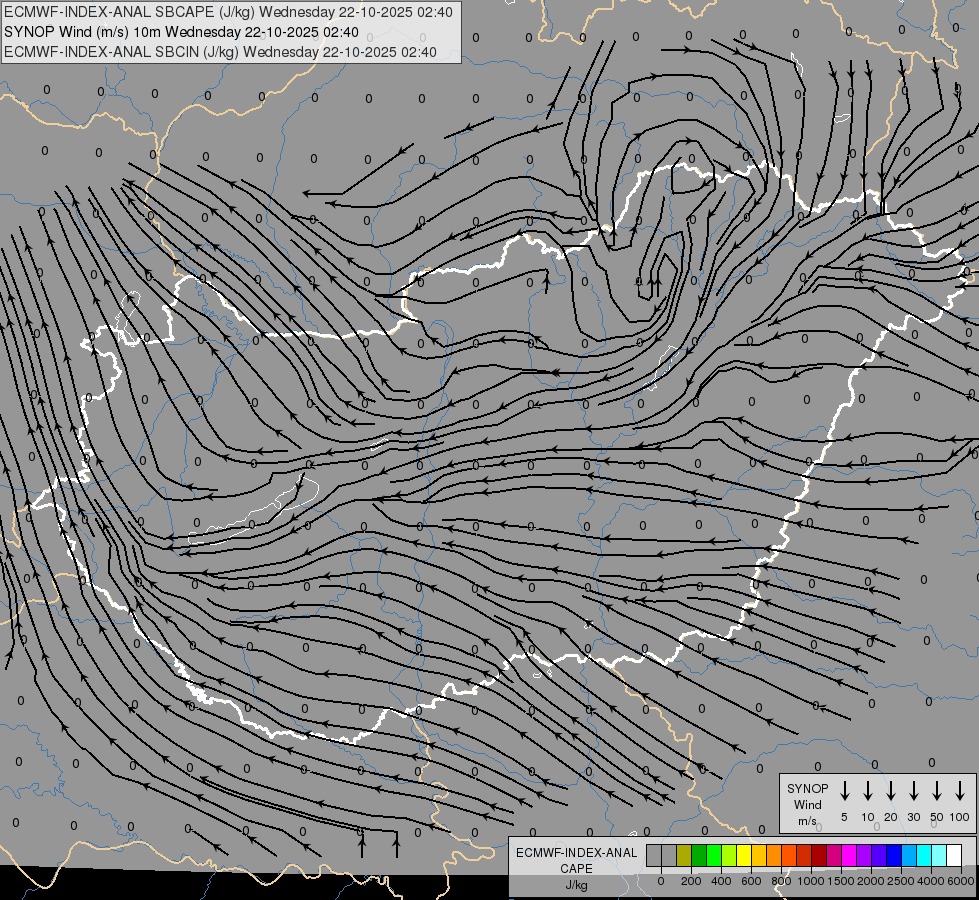This screenshot has width=979, height=900.
Task: Click the SYNOP Wind 10m title line
Action: click(181, 32)
